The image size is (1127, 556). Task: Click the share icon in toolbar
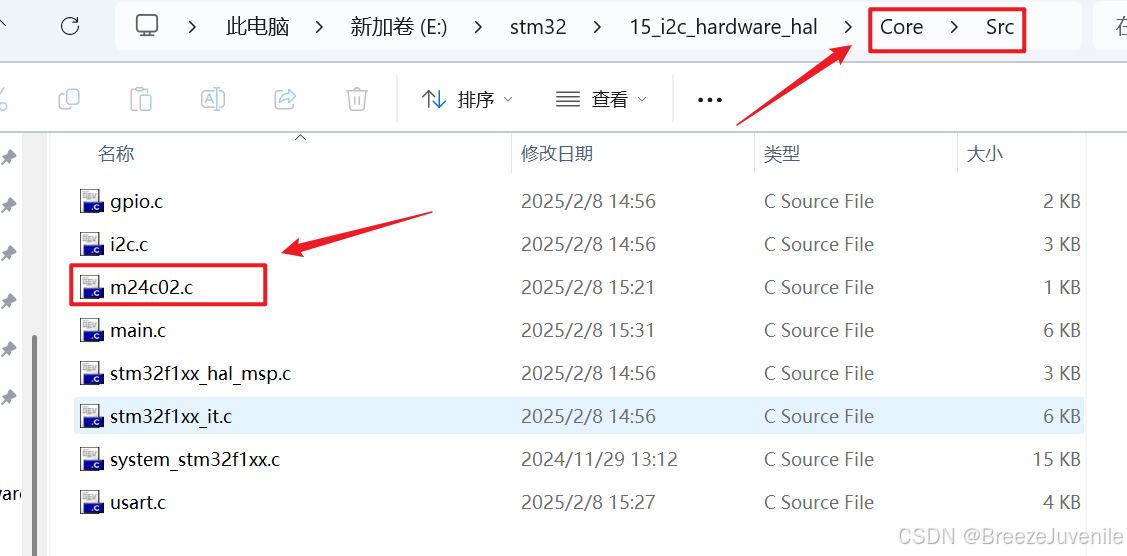click(x=286, y=99)
